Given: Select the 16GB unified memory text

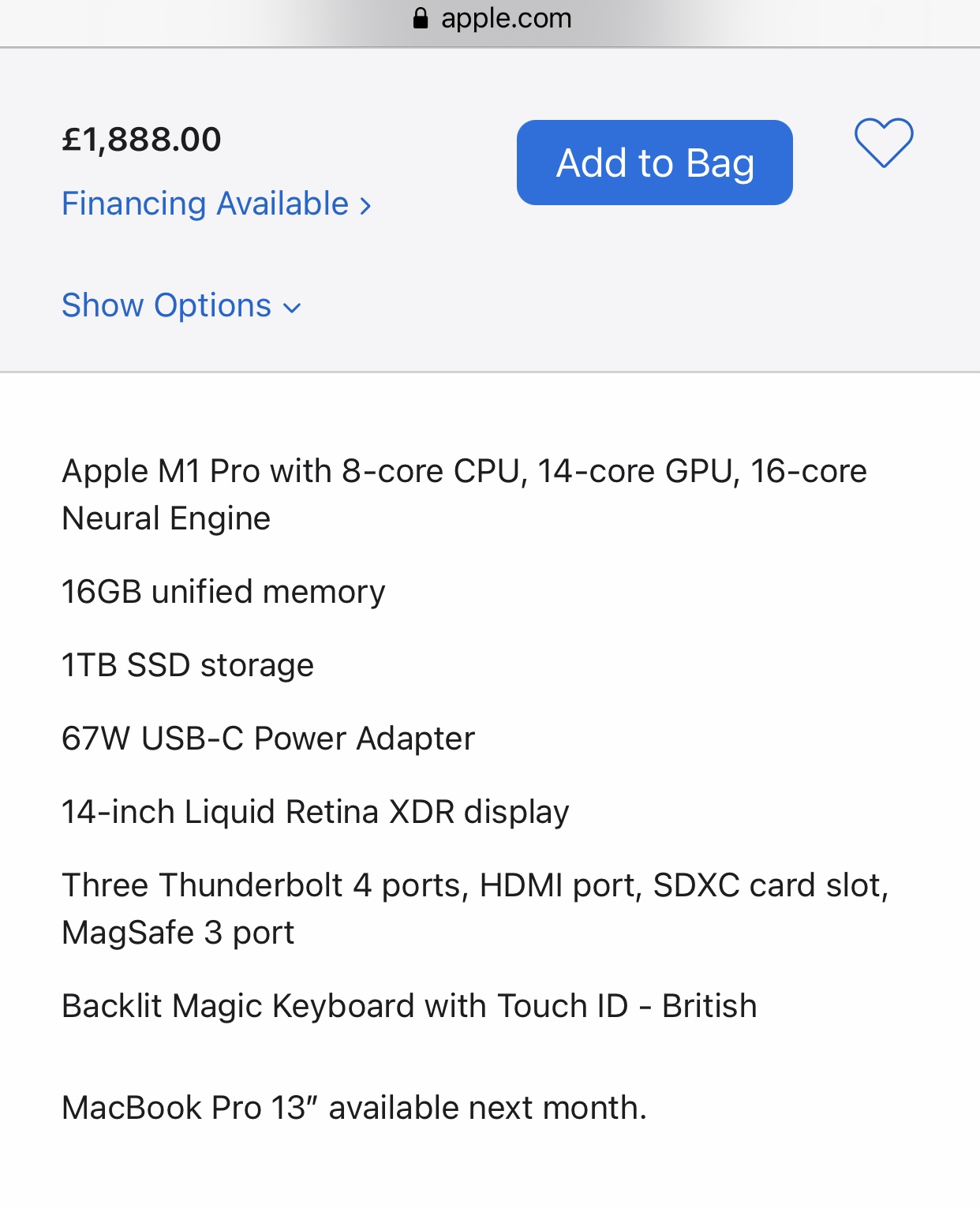Looking at the screenshot, I should point(223,592).
